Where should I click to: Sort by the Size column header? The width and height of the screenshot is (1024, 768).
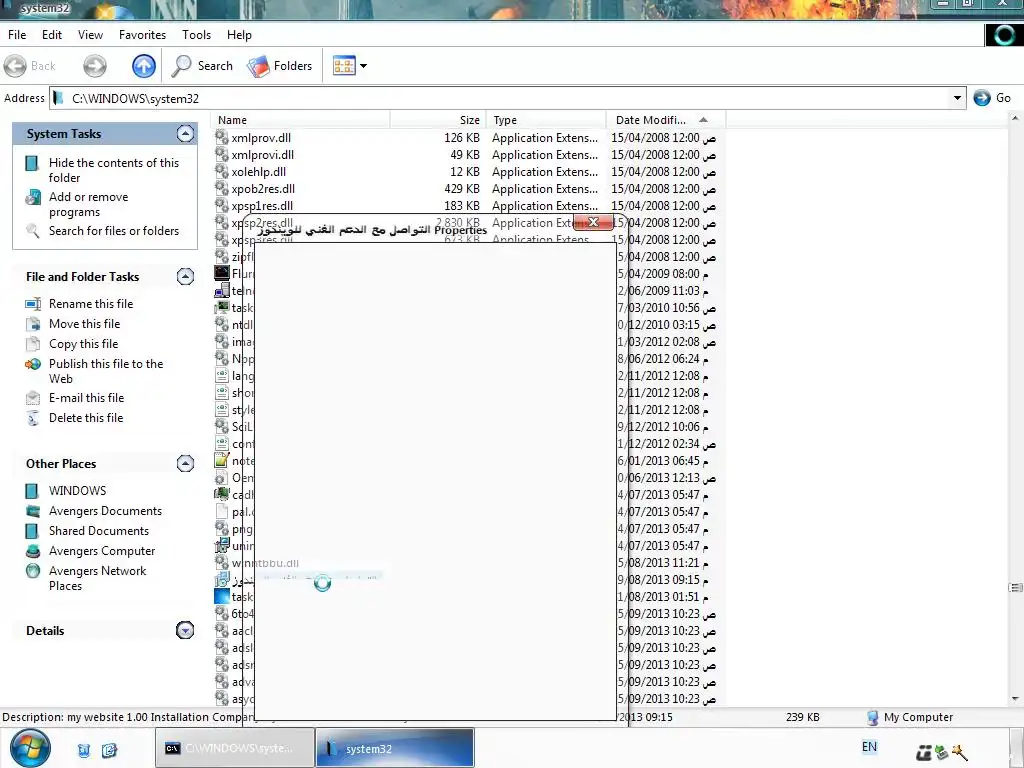tap(438, 120)
